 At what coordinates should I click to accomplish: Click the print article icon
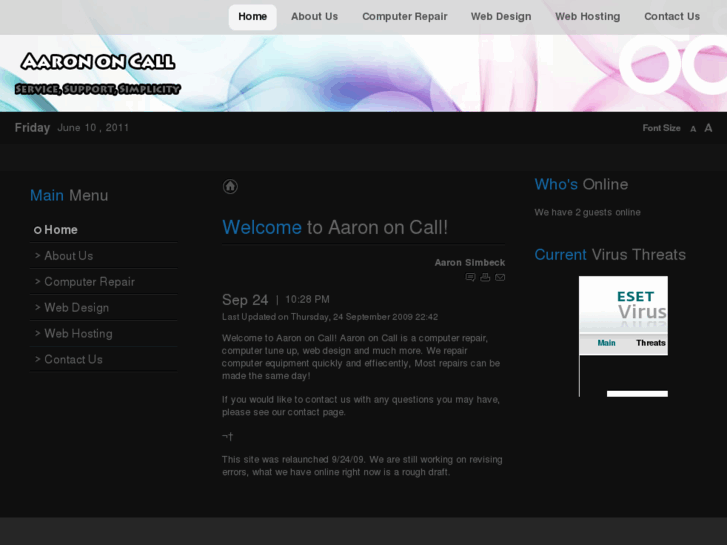pyautogui.click(x=485, y=277)
